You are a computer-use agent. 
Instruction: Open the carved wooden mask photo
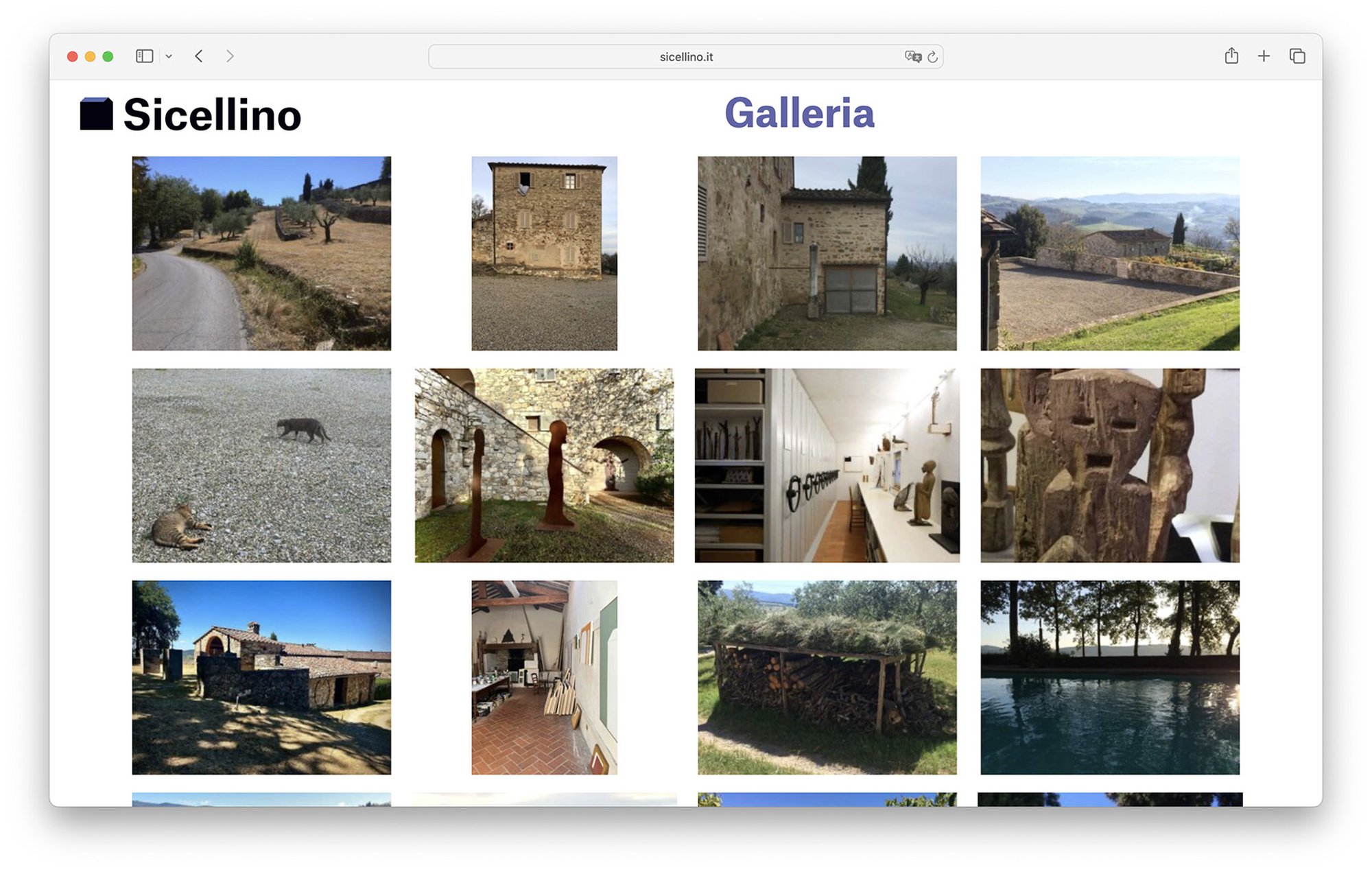coord(1109,465)
